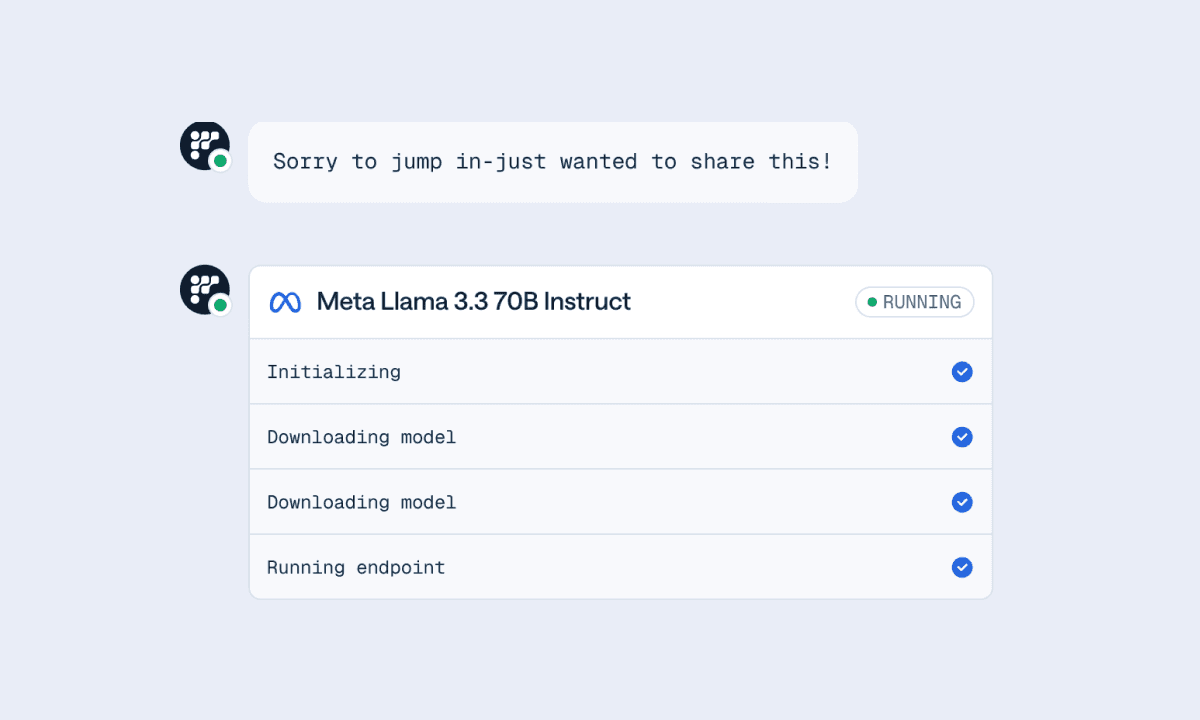1200x720 pixels.
Task: Click the green dot inside the RUNNING badge
Action: point(872,302)
